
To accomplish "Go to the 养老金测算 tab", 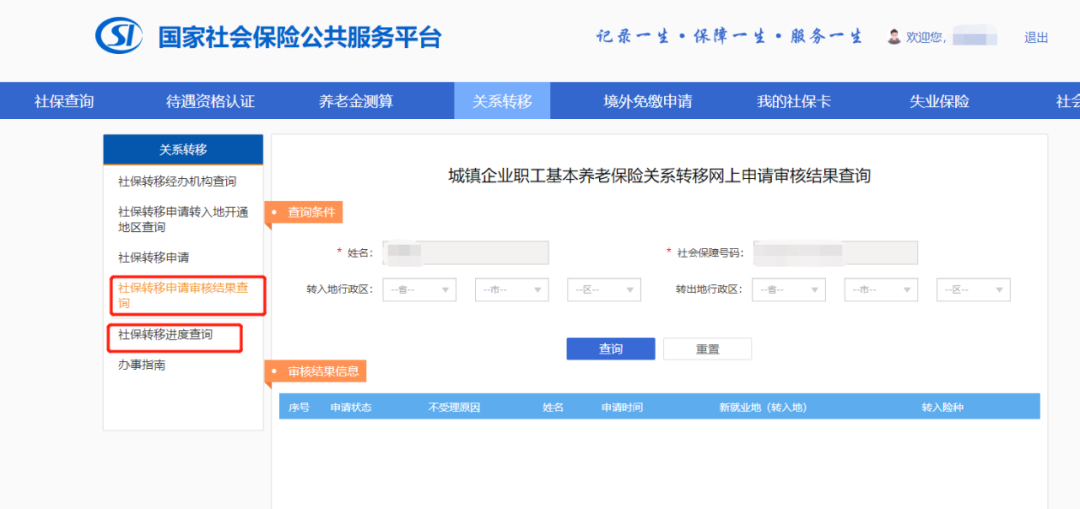I will point(356,101).
